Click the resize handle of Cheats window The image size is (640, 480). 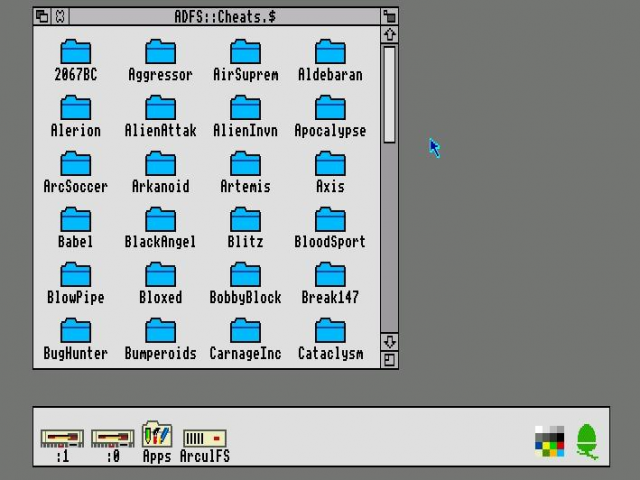tap(390, 360)
